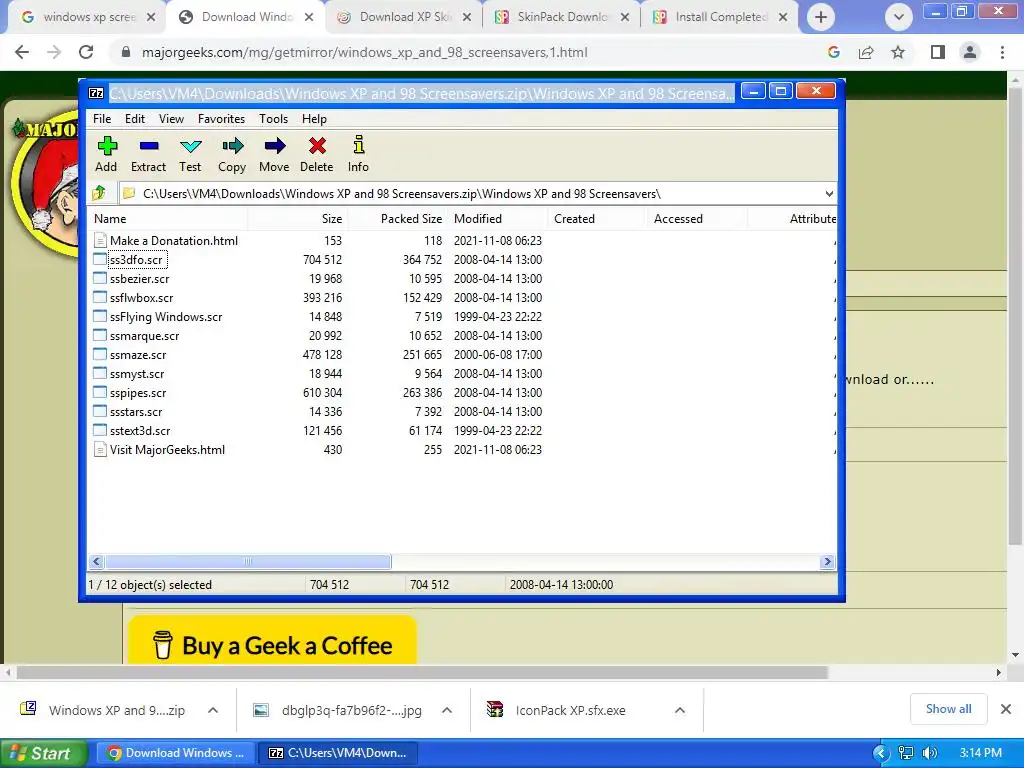
Task: Click the Google icon in address bar
Action: point(834,52)
